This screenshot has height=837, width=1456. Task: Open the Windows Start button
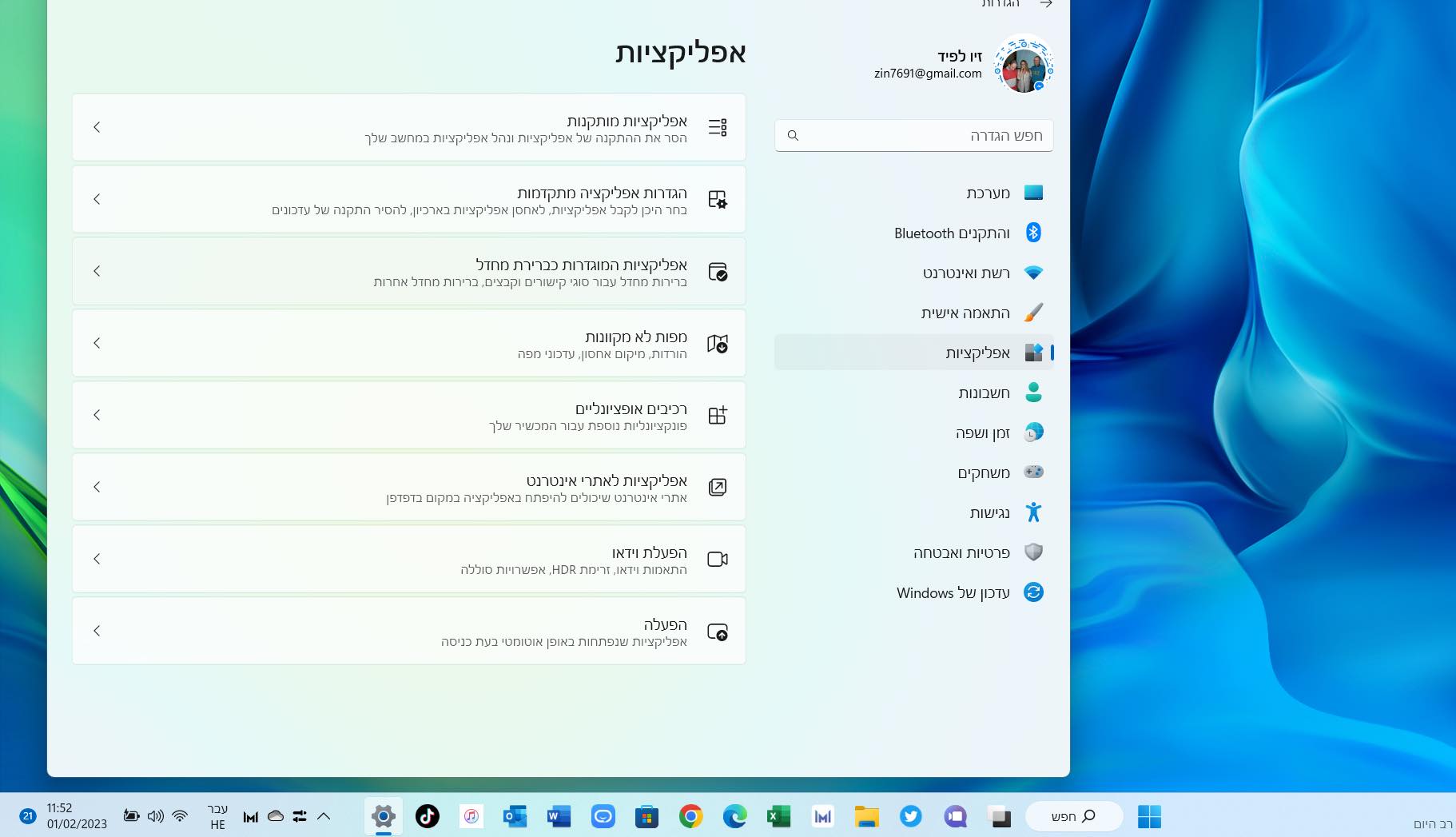point(1148,816)
